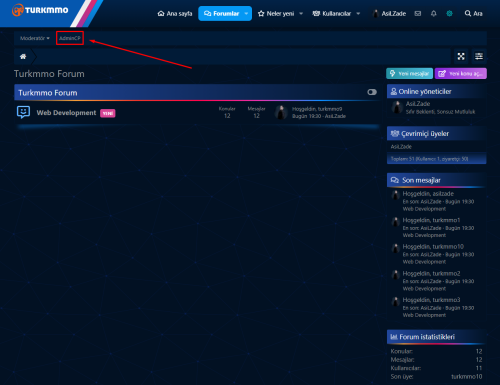Collapse the Turkmmo Forum category toggle
This screenshot has width=500, height=385.
372,92
